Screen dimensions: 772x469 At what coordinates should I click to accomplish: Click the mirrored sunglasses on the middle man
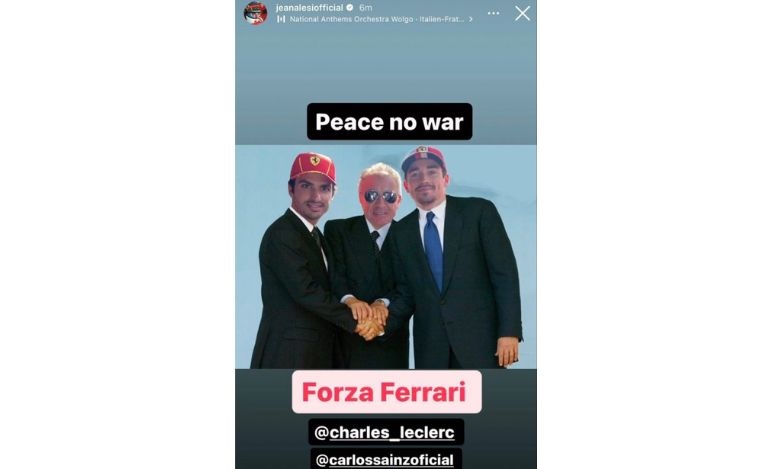coord(381,196)
